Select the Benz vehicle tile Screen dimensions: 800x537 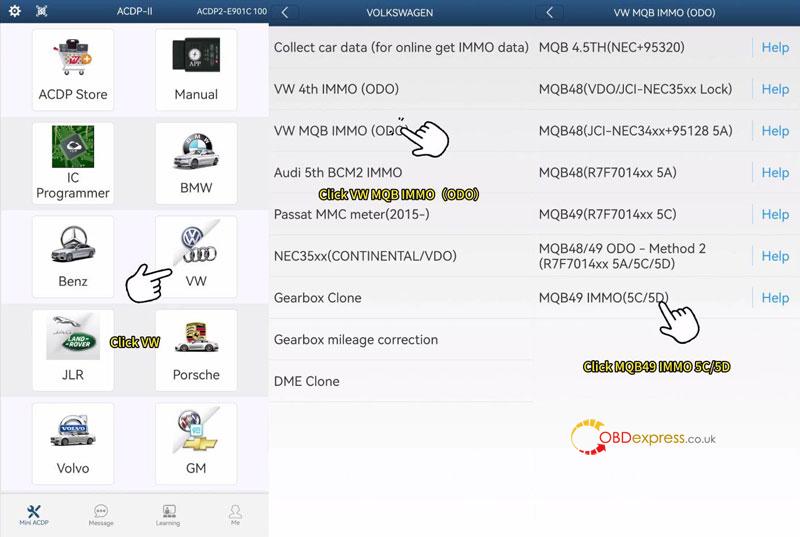tap(73, 257)
